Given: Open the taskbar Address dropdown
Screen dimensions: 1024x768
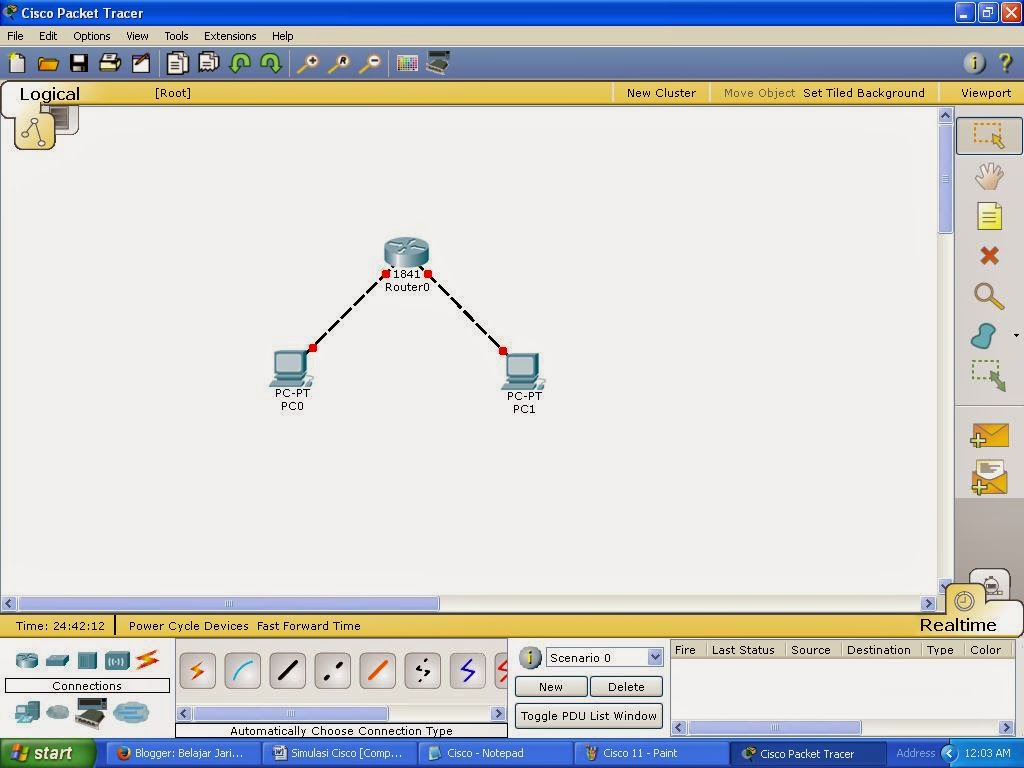Looking at the screenshot, I should point(947,753).
